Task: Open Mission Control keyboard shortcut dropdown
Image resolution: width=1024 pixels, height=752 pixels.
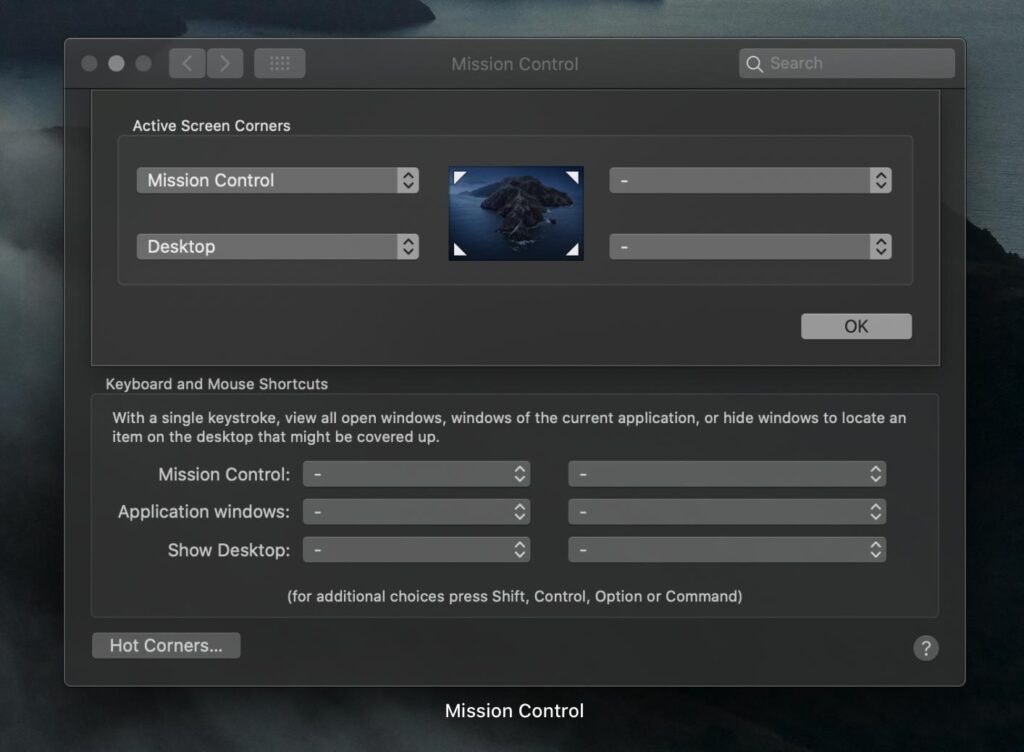Action: (x=417, y=474)
